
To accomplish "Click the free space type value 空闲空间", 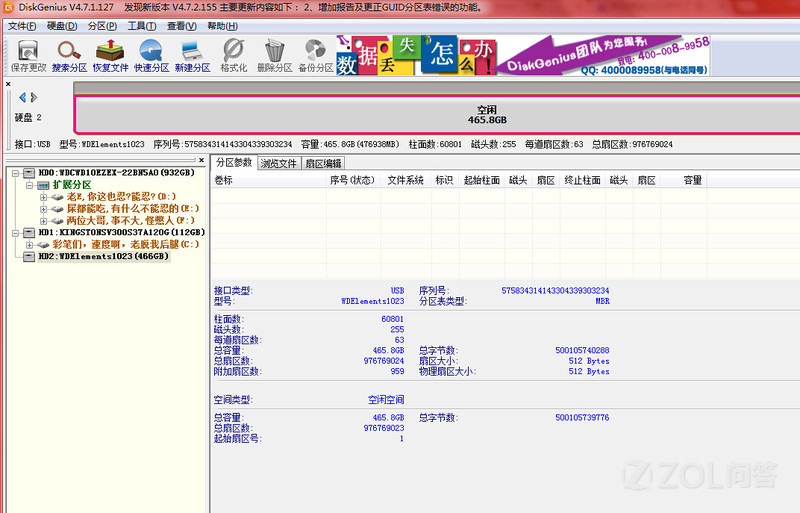I will (x=386, y=400).
